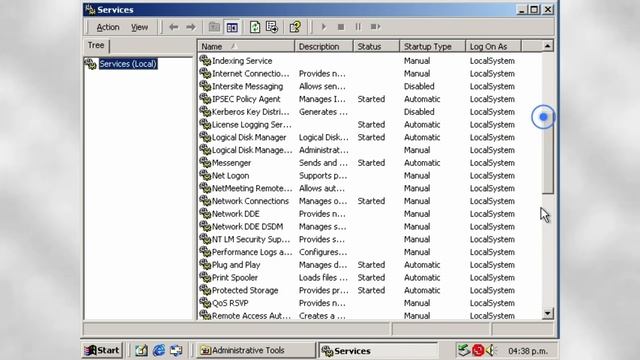This screenshot has height=360, width=640.
Task: Switch to Administrative Tools taskbar button
Action: (x=256, y=350)
